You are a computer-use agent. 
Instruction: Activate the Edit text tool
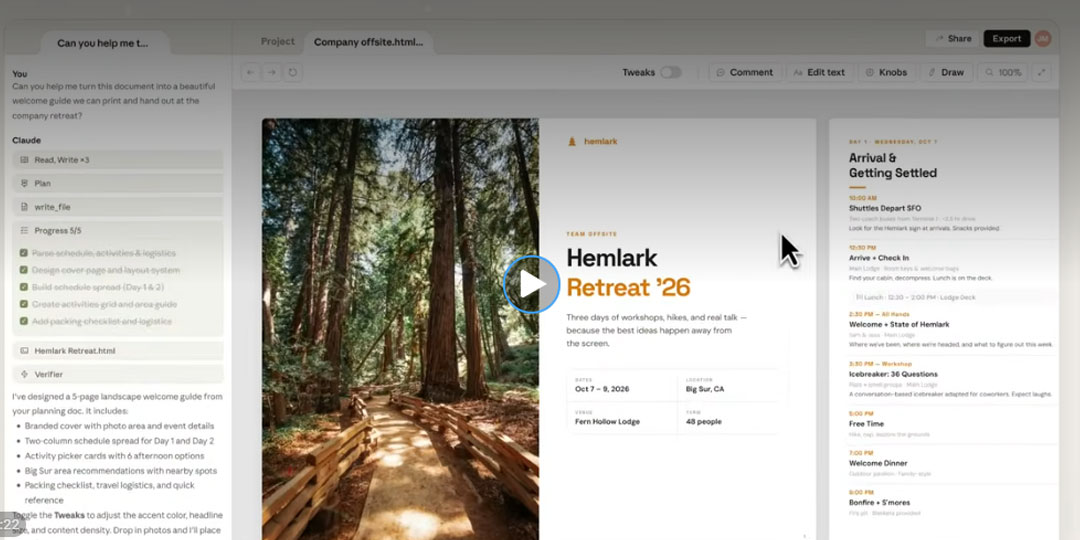click(820, 72)
